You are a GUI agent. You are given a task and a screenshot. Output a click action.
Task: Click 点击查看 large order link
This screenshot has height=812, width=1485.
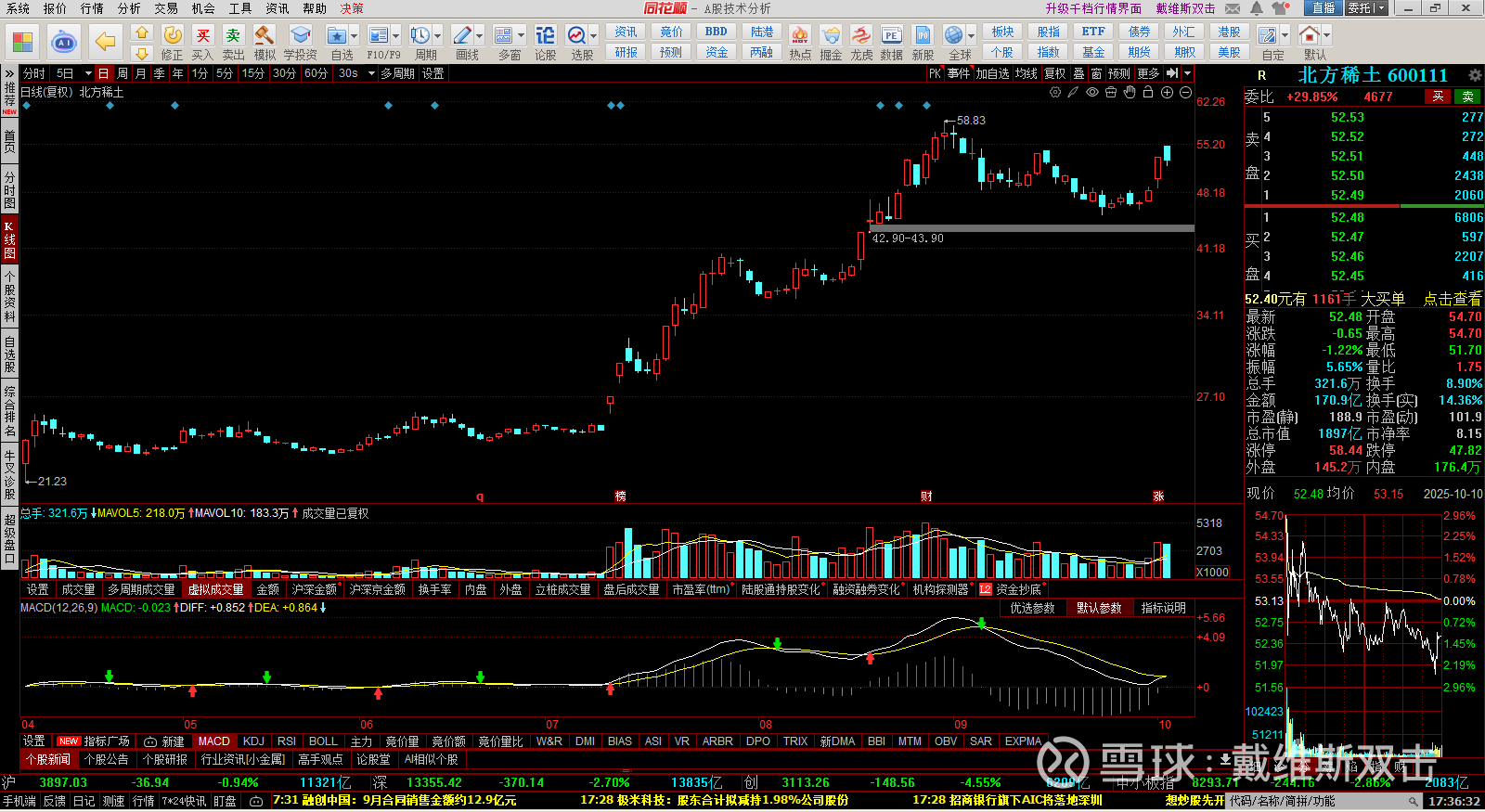pyautogui.click(x=1453, y=299)
